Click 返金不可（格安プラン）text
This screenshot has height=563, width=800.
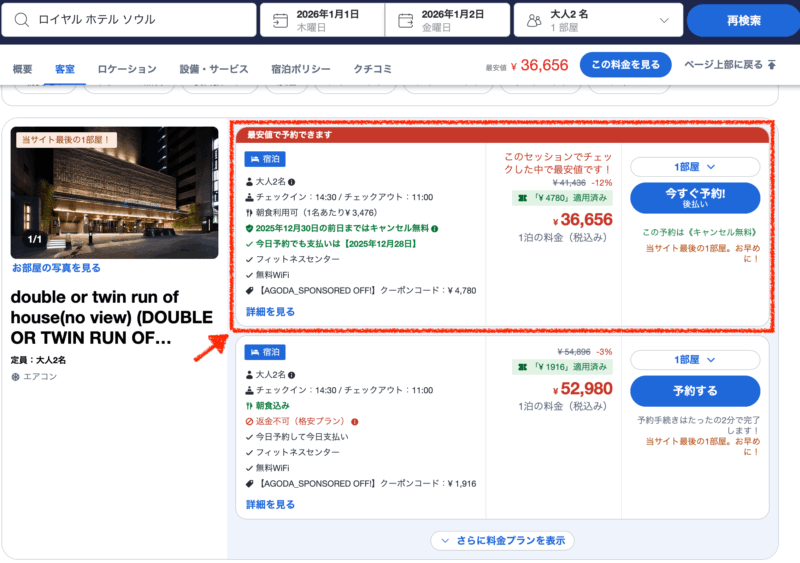300,422
